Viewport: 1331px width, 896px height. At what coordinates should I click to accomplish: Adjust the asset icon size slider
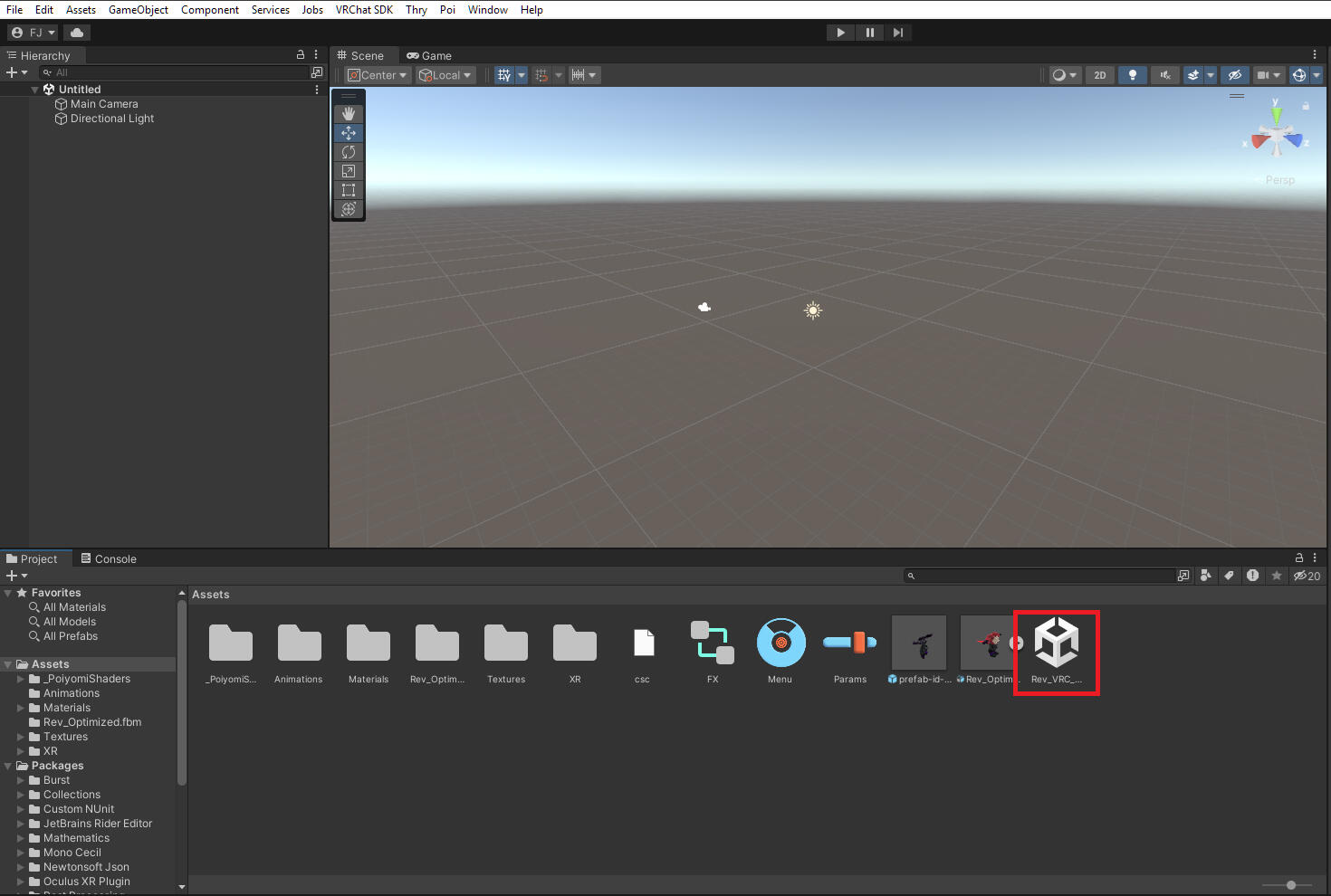click(1291, 885)
